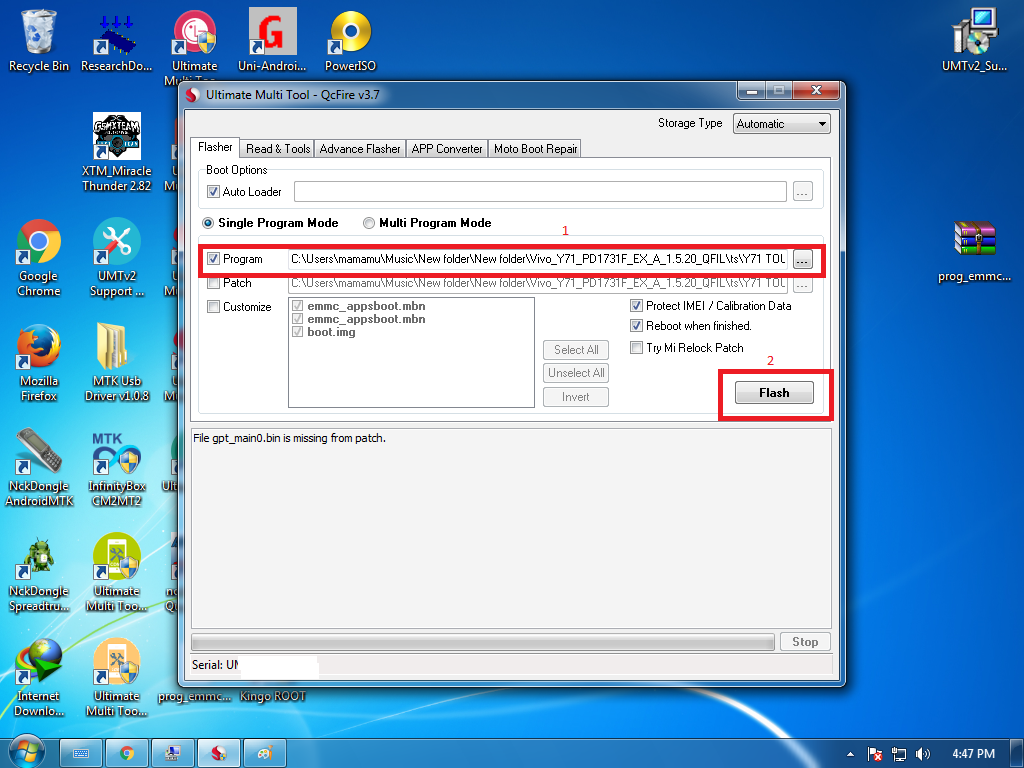Launch Mozilla Firefox from the desktop
Screen dimensions: 1024x768
pyautogui.click(x=39, y=362)
